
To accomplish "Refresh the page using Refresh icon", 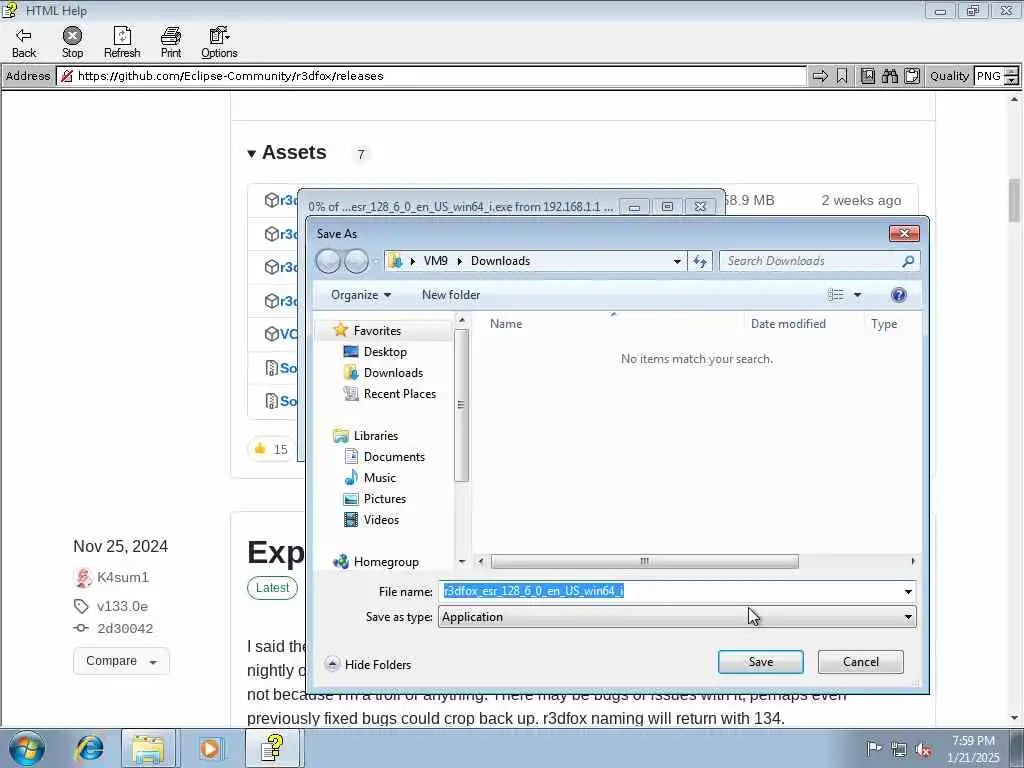I will click(122, 42).
